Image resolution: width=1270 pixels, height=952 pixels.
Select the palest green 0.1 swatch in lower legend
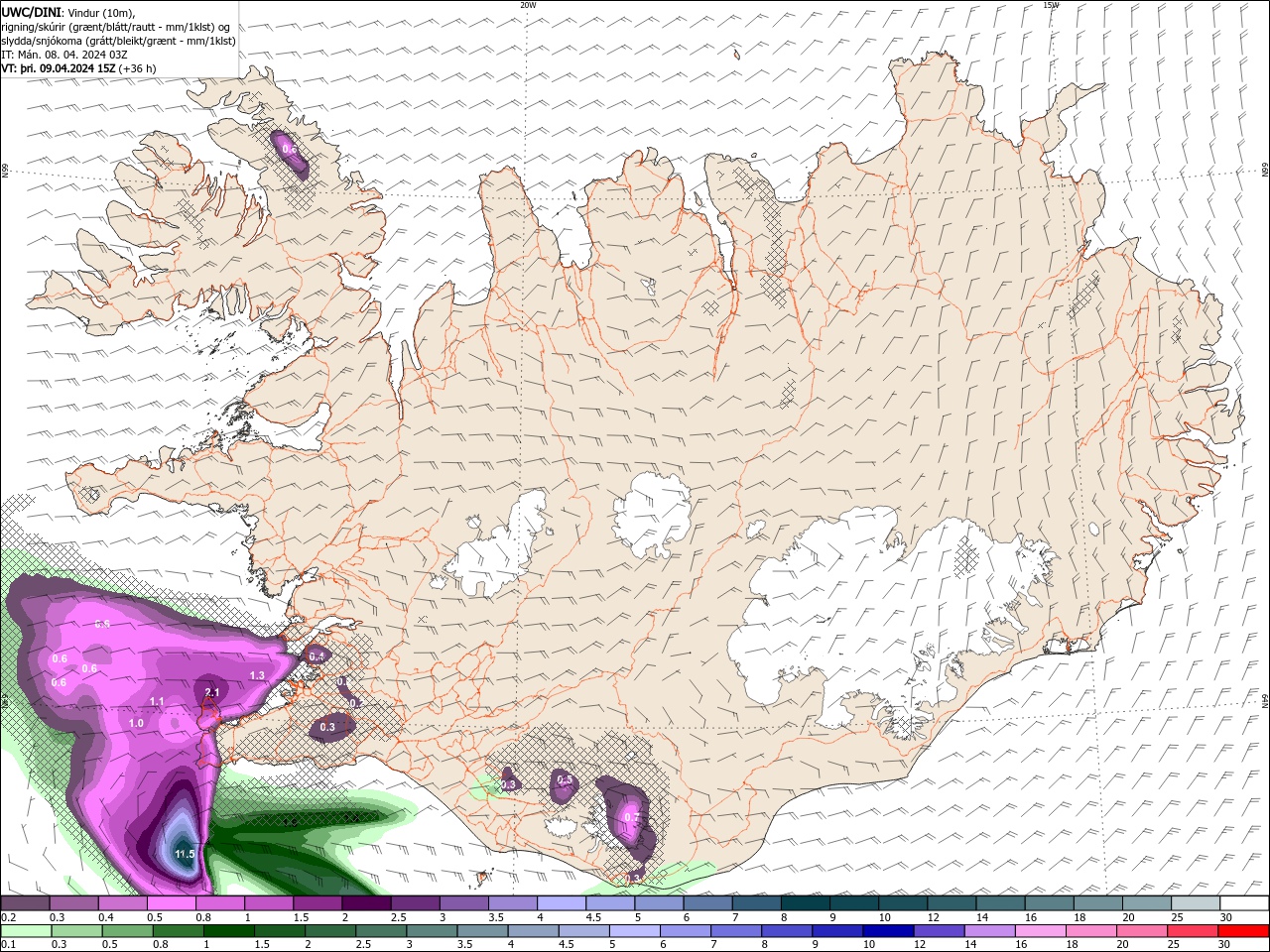pos(26,931)
